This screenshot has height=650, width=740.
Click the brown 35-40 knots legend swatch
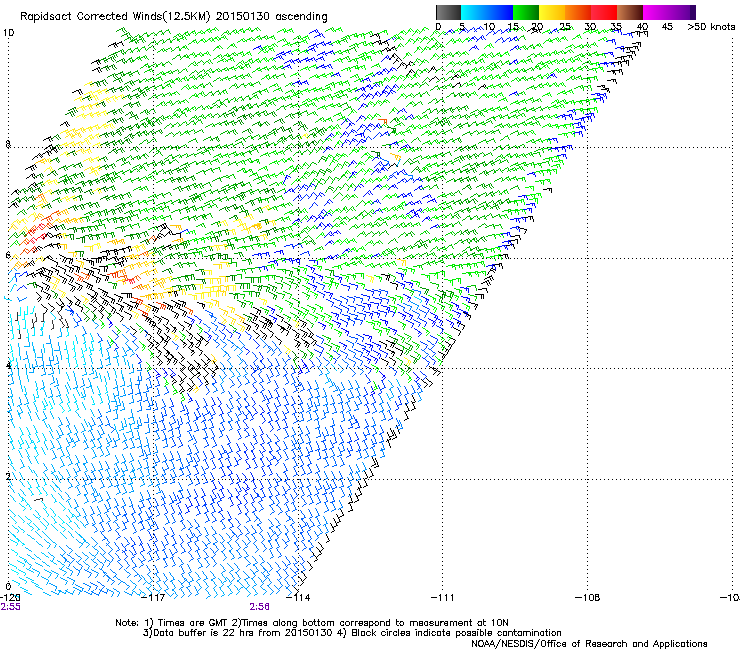tap(630, 12)
